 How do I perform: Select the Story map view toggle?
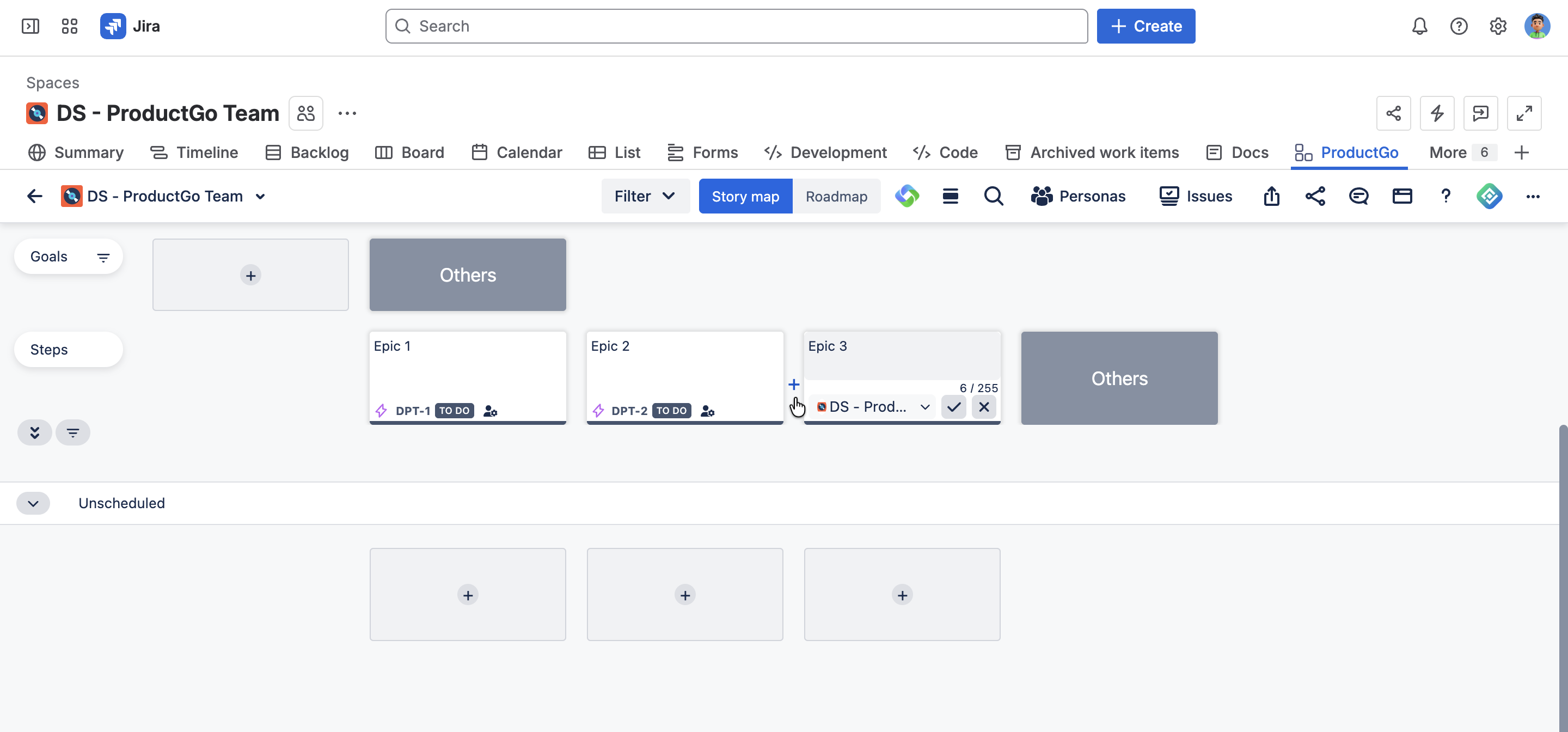click(x=745, y=196)
